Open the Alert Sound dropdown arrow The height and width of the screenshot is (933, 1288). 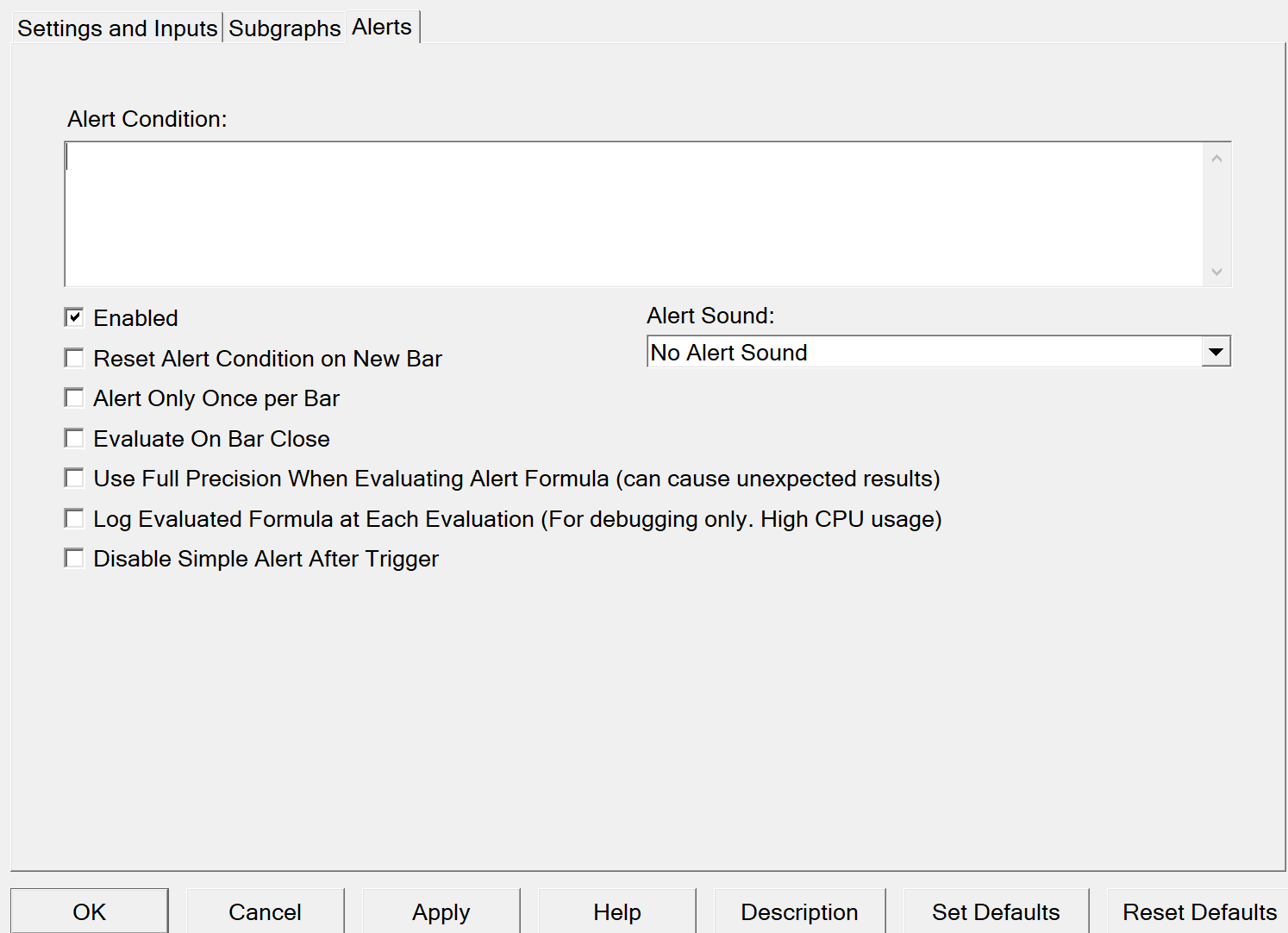[1216, 352]
